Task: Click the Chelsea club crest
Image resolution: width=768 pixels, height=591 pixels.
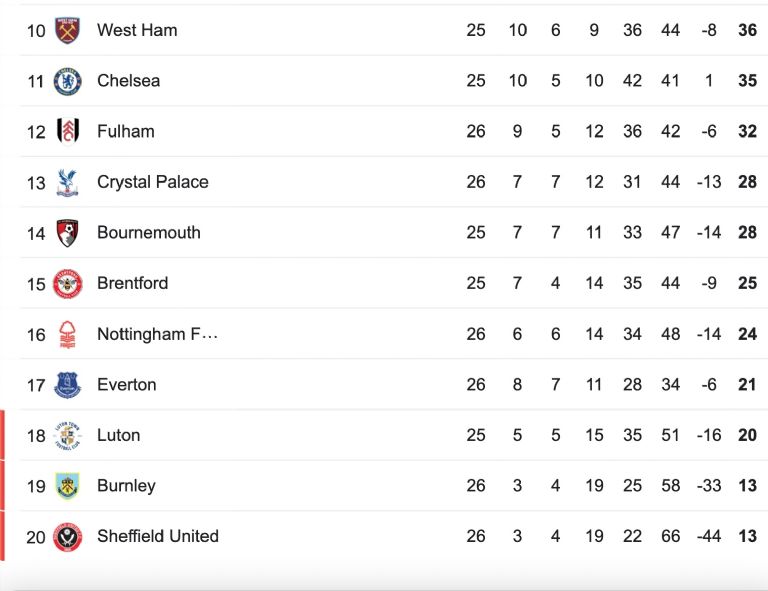Action: [67, 81]
